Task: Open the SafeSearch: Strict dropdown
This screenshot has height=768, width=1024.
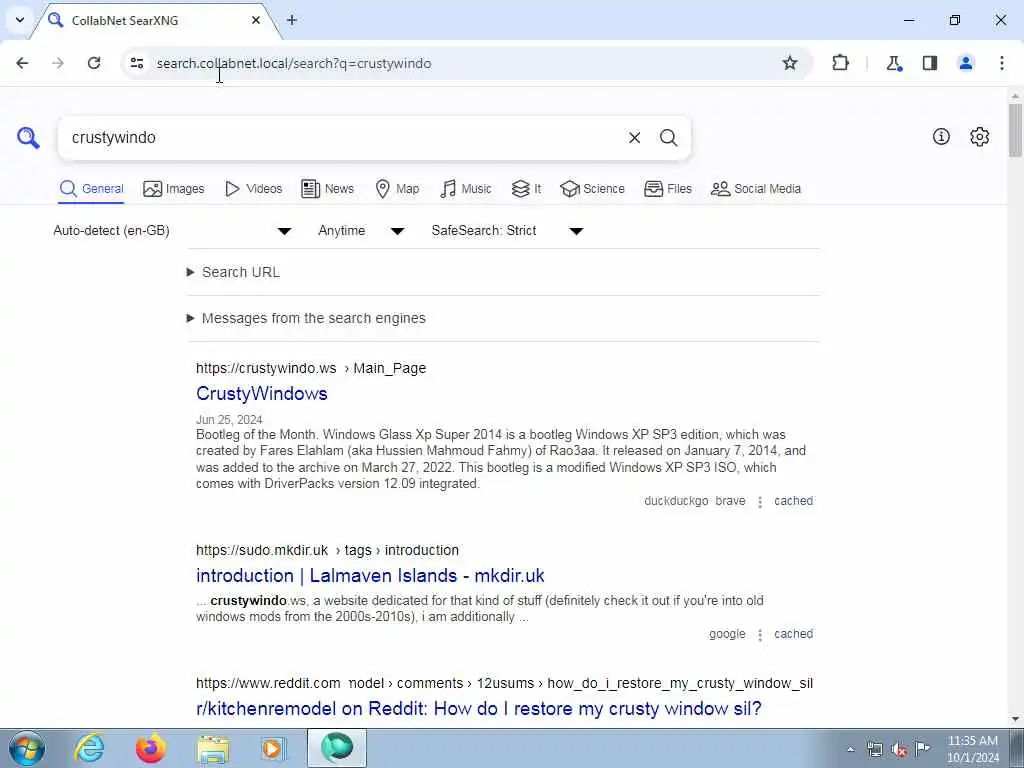Action: point(507,231)
